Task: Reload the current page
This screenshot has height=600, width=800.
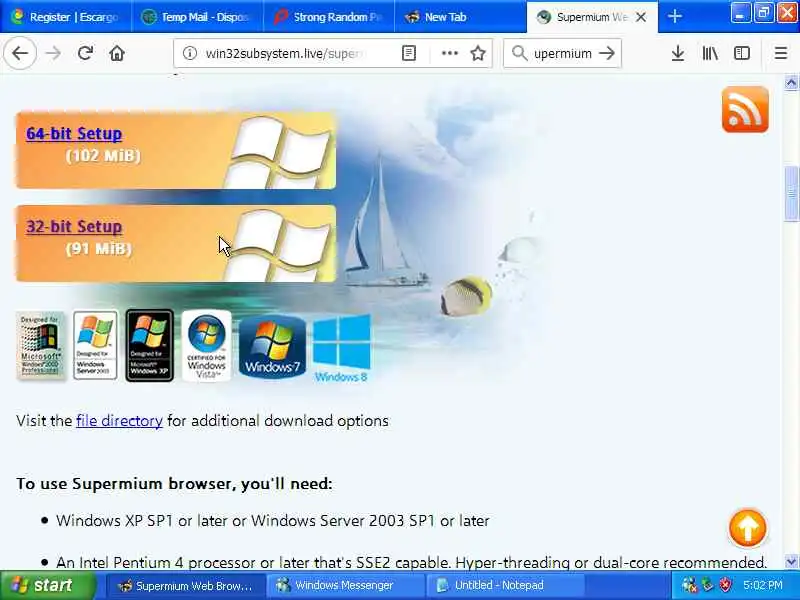Action: tap(85, 53)
